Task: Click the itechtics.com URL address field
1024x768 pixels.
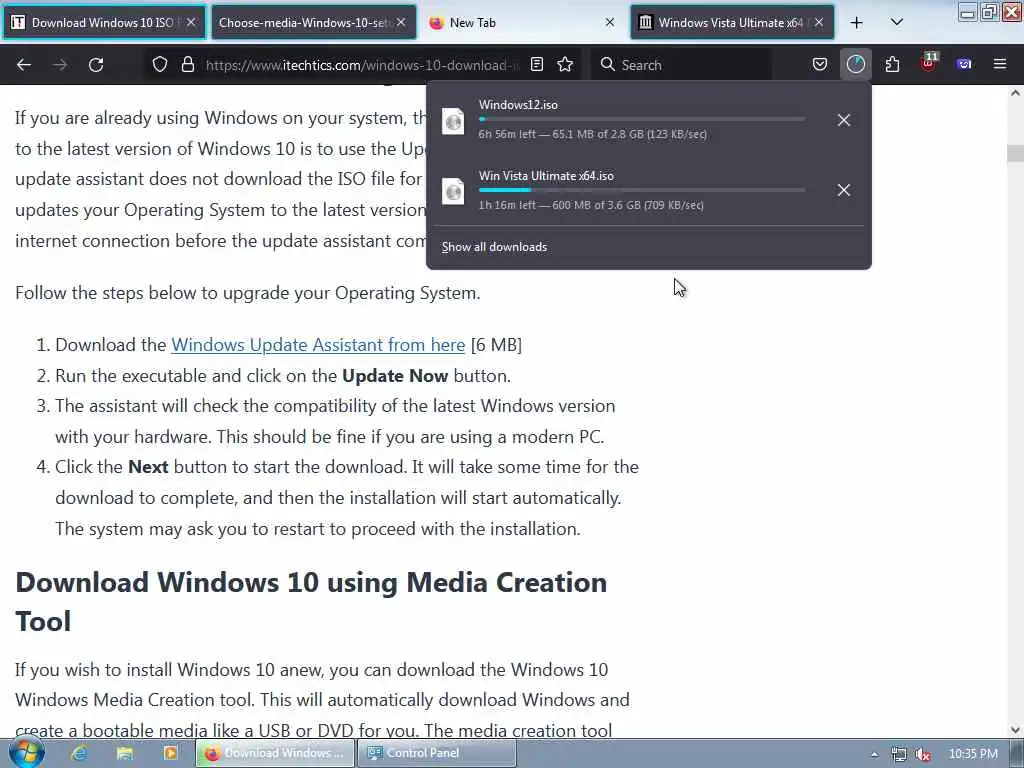Action: coord(362,65)
